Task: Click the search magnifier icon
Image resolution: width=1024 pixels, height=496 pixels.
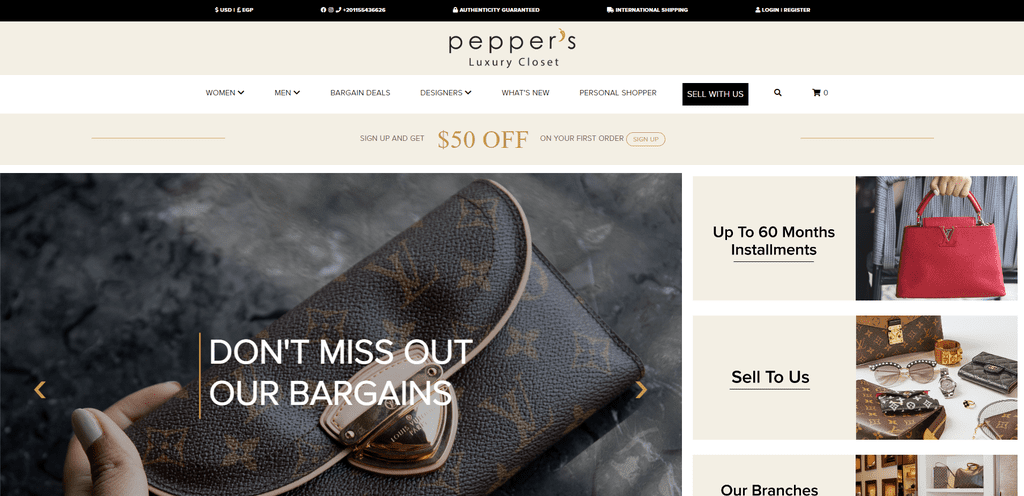Action: tap(778, 93)
